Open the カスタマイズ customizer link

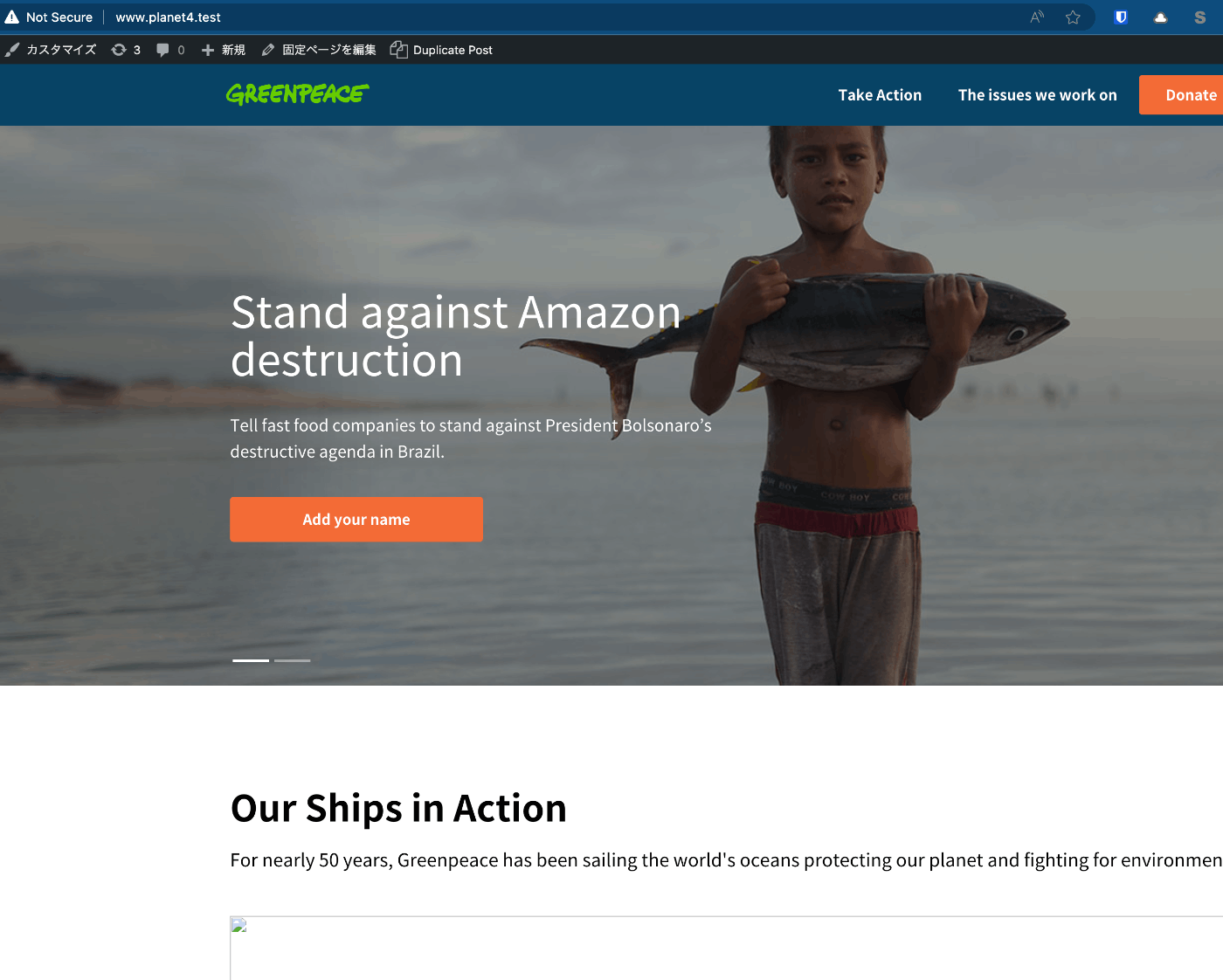point(51,50)
